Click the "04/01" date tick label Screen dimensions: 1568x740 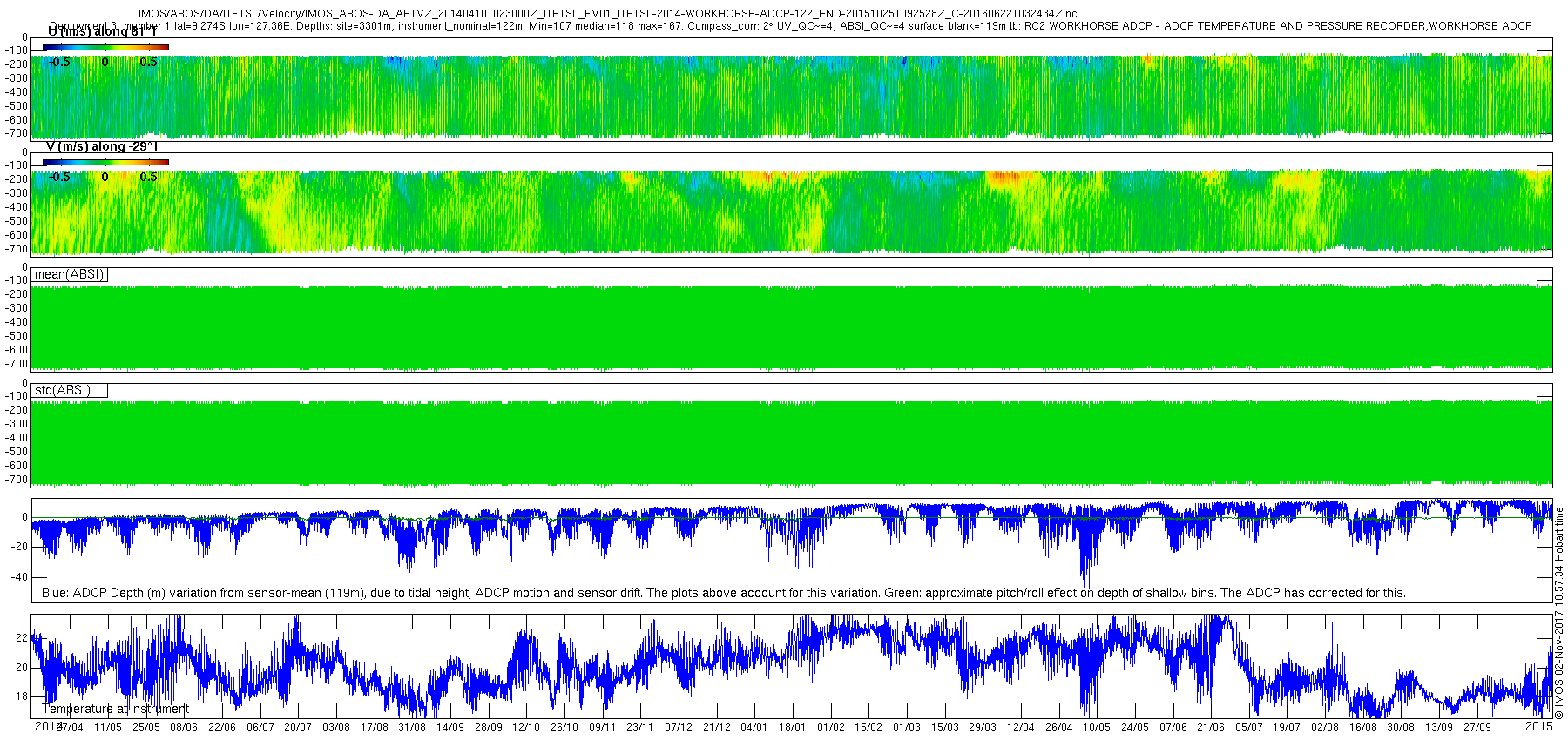(754, 728)
